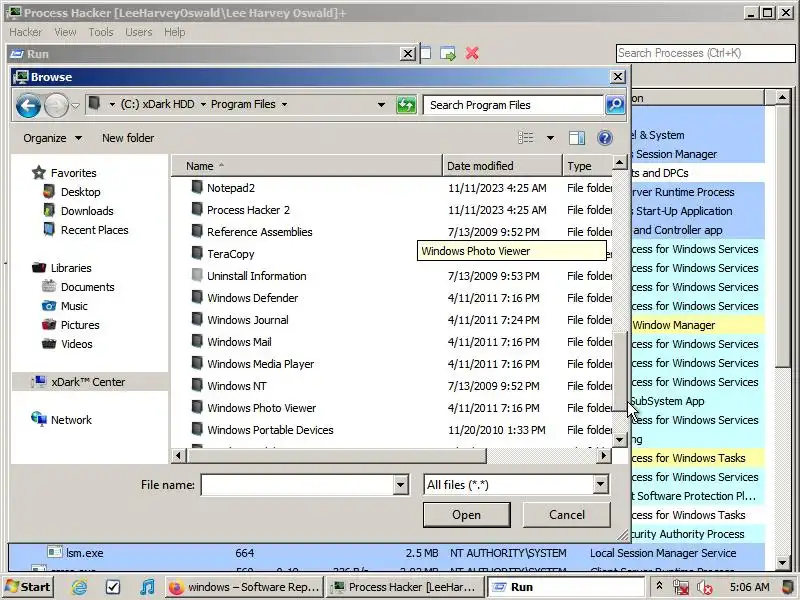Select the Windows Journal folder

point(247,320)
